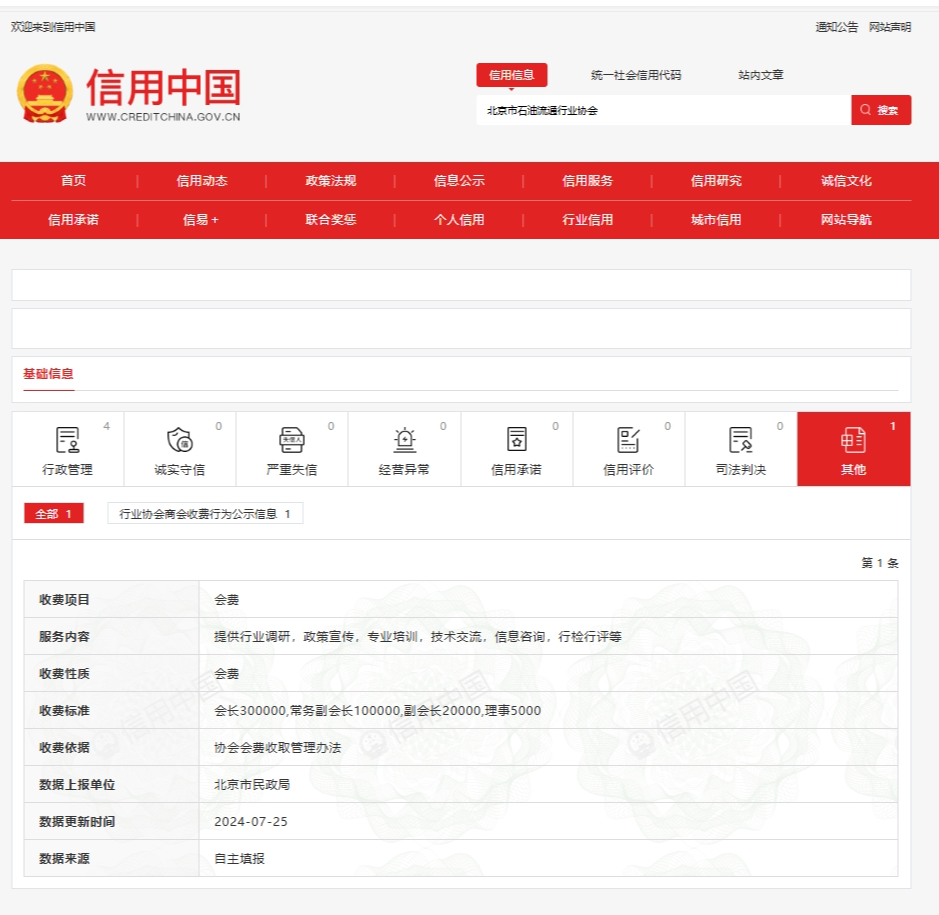Go to 政策法规 in navigation bar

tap(331, 181)
